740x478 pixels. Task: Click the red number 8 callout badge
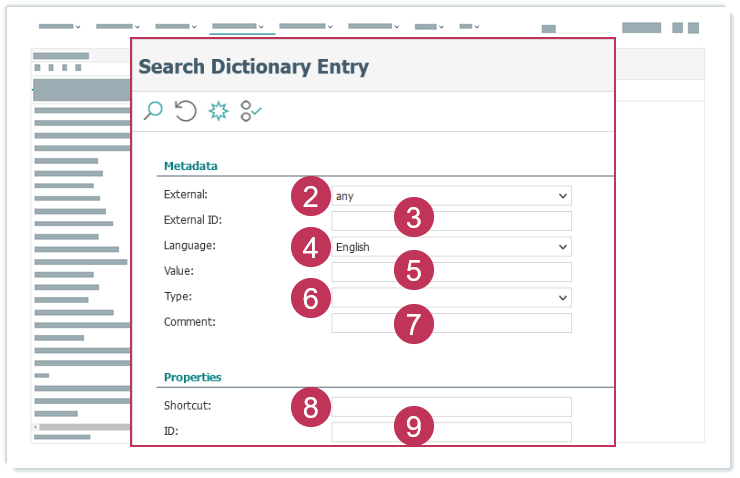point(311,406)
